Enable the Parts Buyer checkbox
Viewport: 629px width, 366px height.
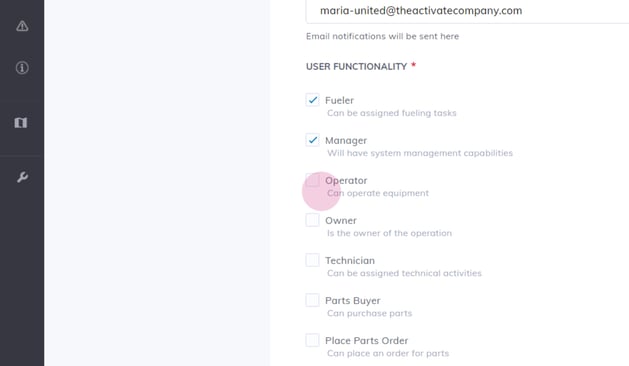312,300
